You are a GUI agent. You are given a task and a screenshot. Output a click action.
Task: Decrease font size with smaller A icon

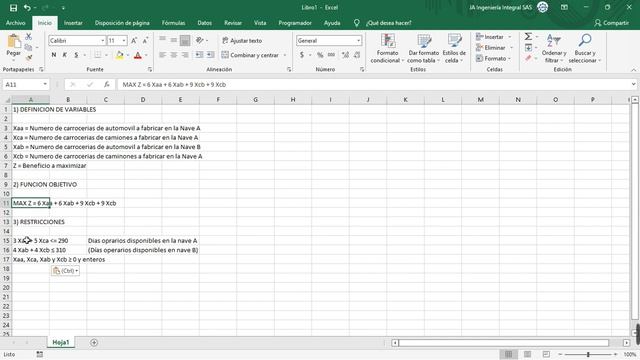[145, 40]
